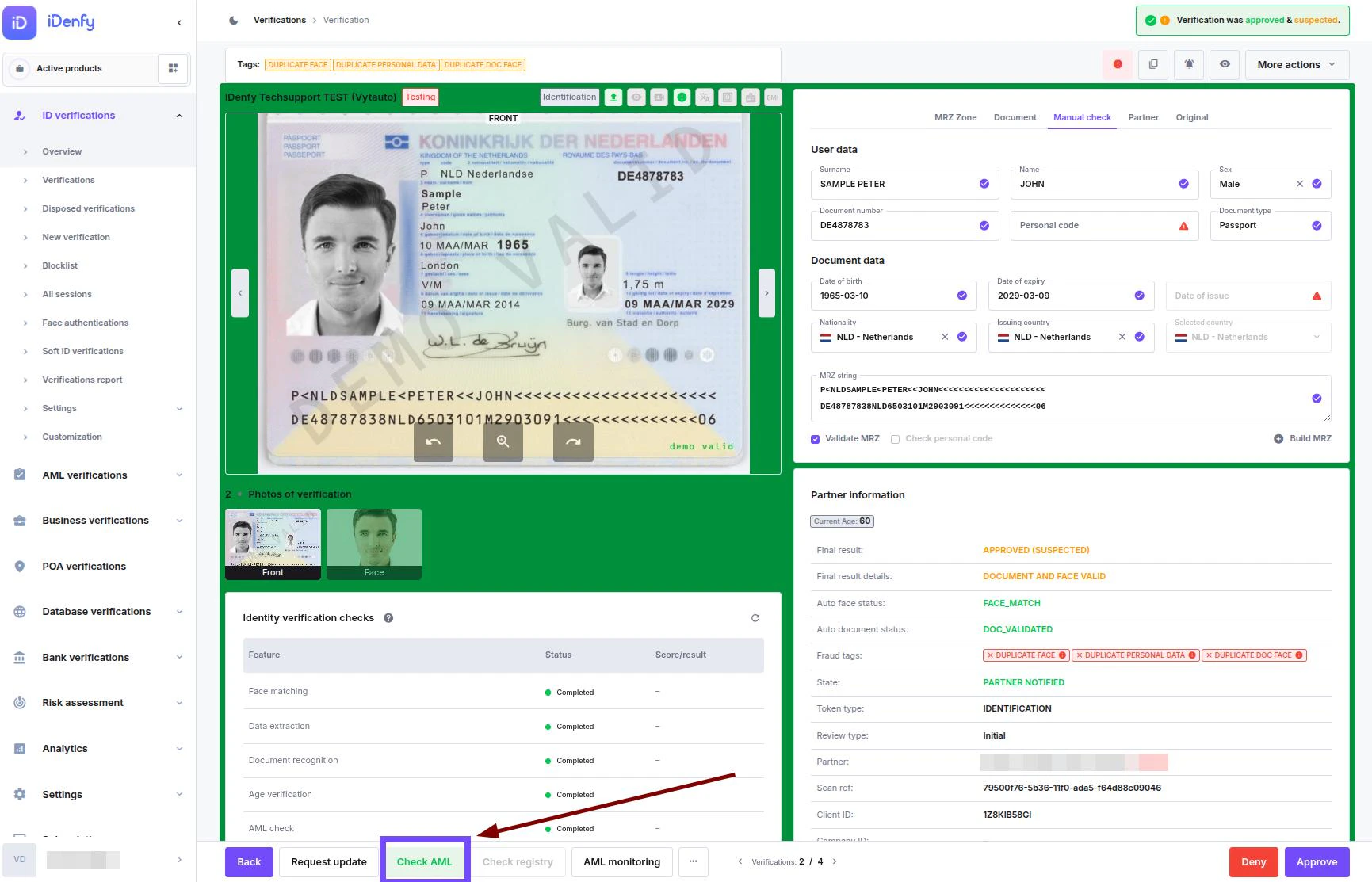Expand the Risk assessment section
The image size is (1372, 882).
(x=179, y=703)
